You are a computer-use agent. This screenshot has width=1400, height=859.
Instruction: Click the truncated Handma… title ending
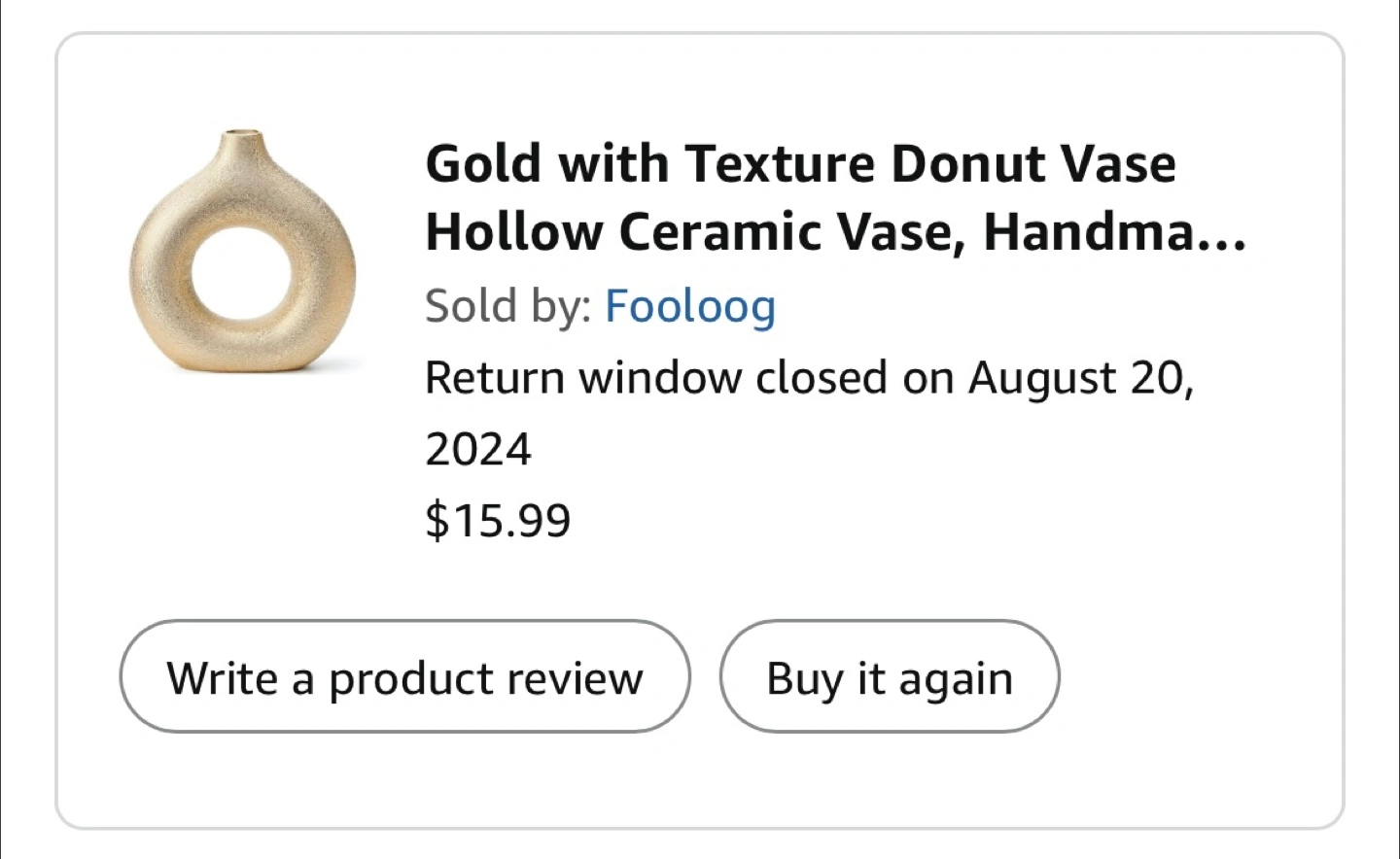tap(1114, 232)
